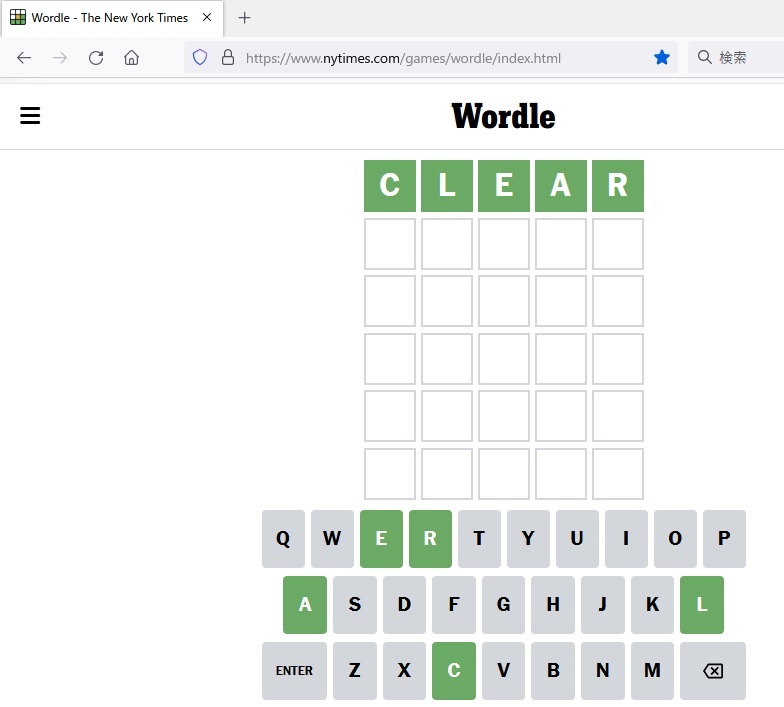
Task: Tap the G key
Action: [x=504, y=604]
